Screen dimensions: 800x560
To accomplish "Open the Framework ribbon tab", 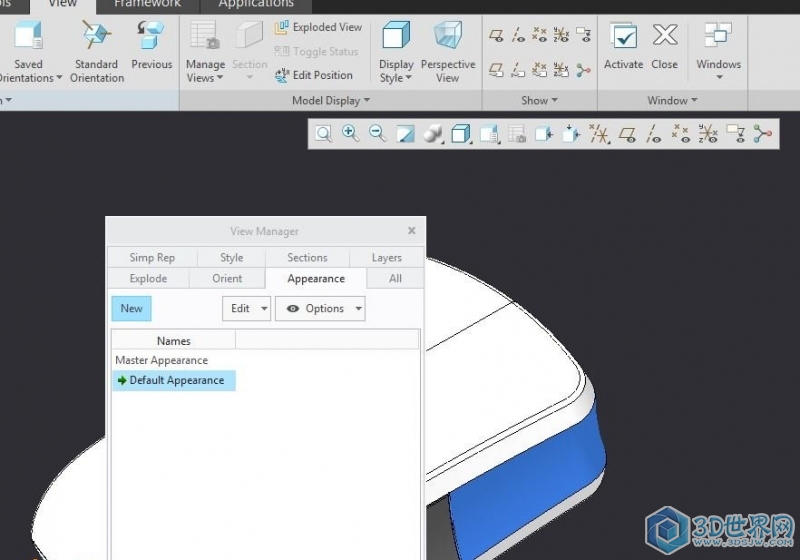I will tap(148, 4).
